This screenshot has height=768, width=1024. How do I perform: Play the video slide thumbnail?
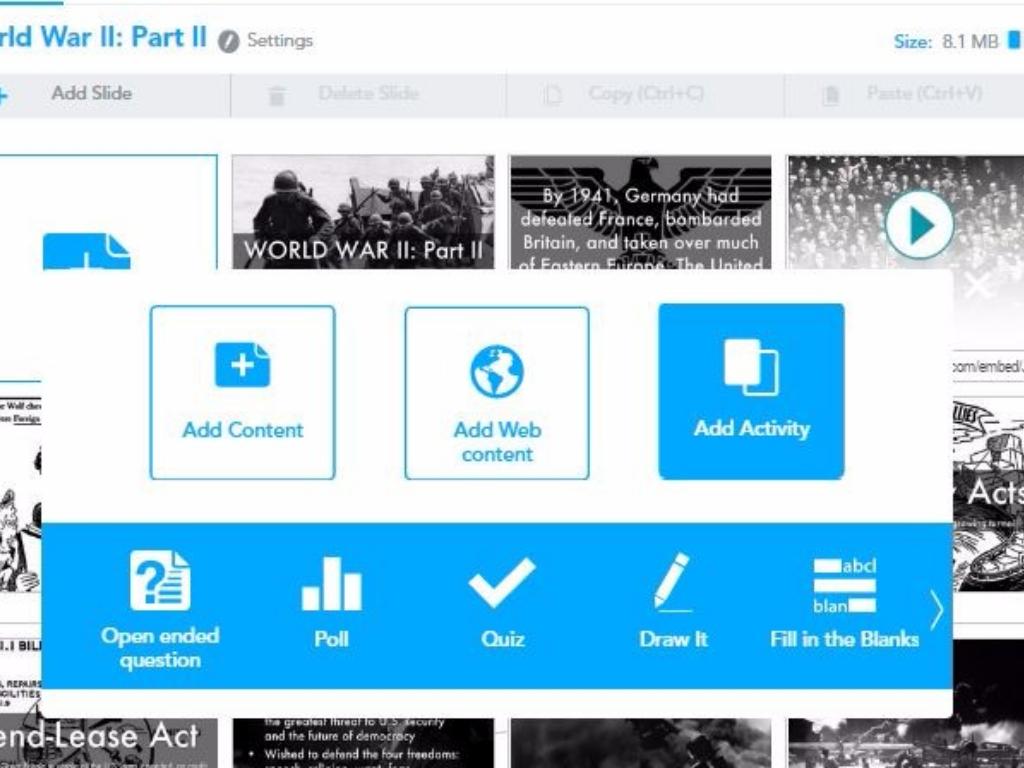click(918, 225)
